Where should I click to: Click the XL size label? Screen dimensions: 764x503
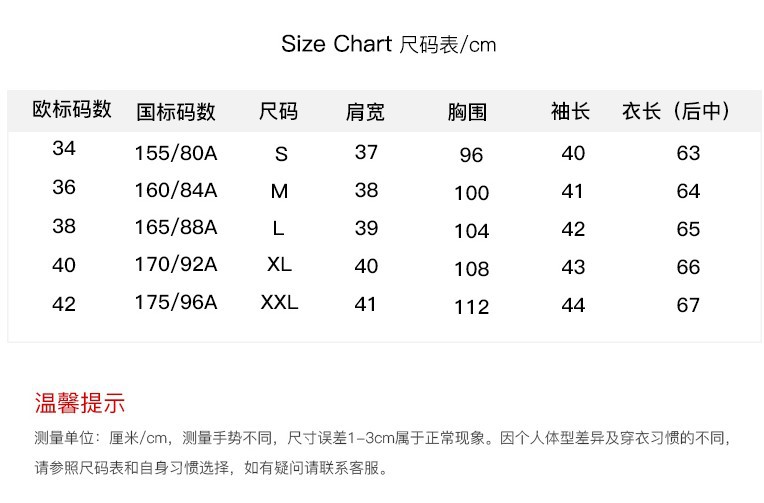point(279,266)
